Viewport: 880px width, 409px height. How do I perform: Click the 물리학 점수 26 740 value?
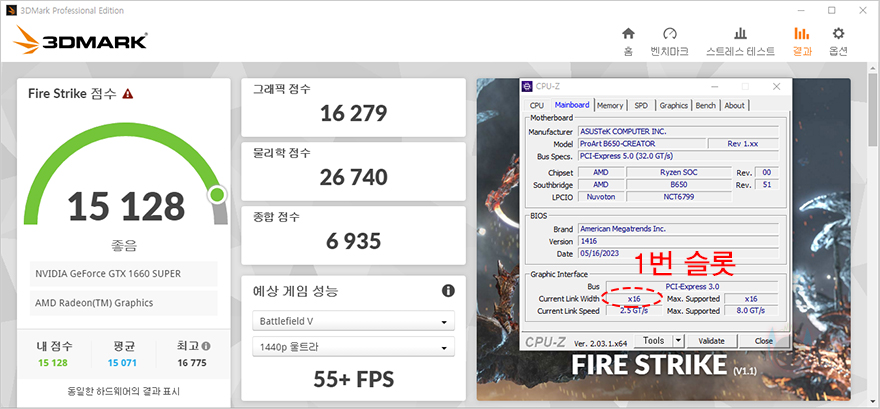pyautogui.click(x=354, y=177)
